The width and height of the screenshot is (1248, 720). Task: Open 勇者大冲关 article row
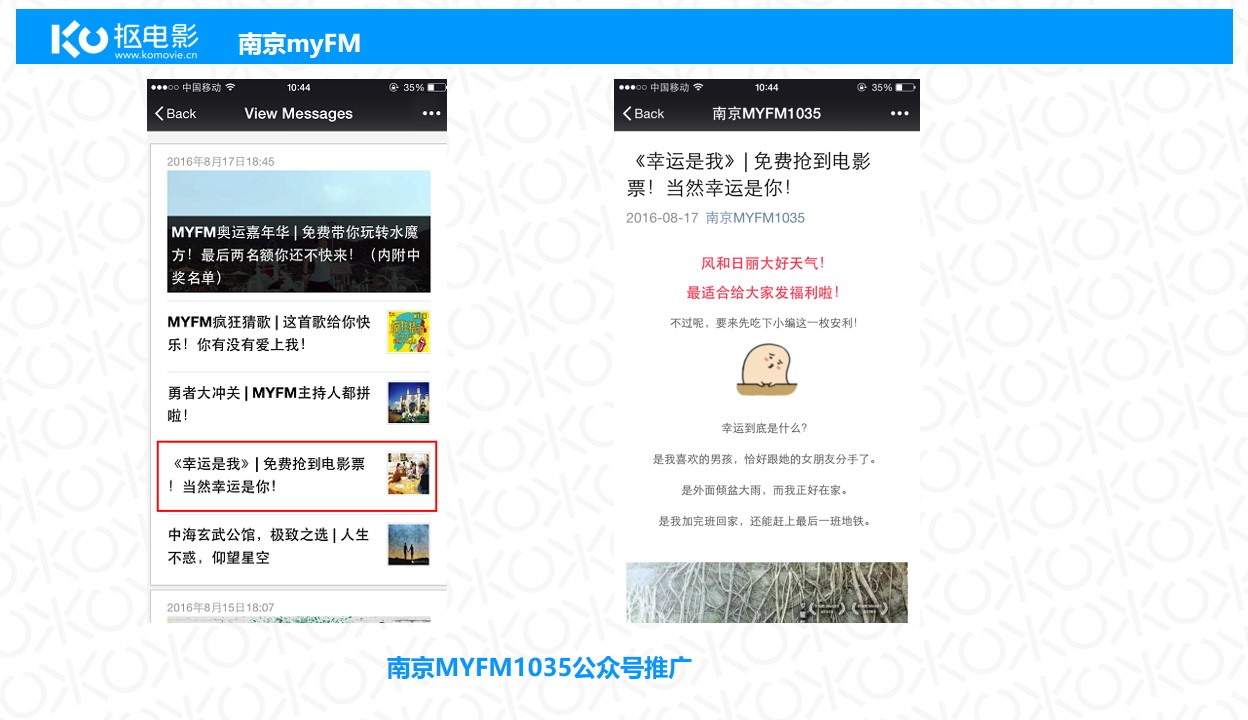click(x=299, y=404)
